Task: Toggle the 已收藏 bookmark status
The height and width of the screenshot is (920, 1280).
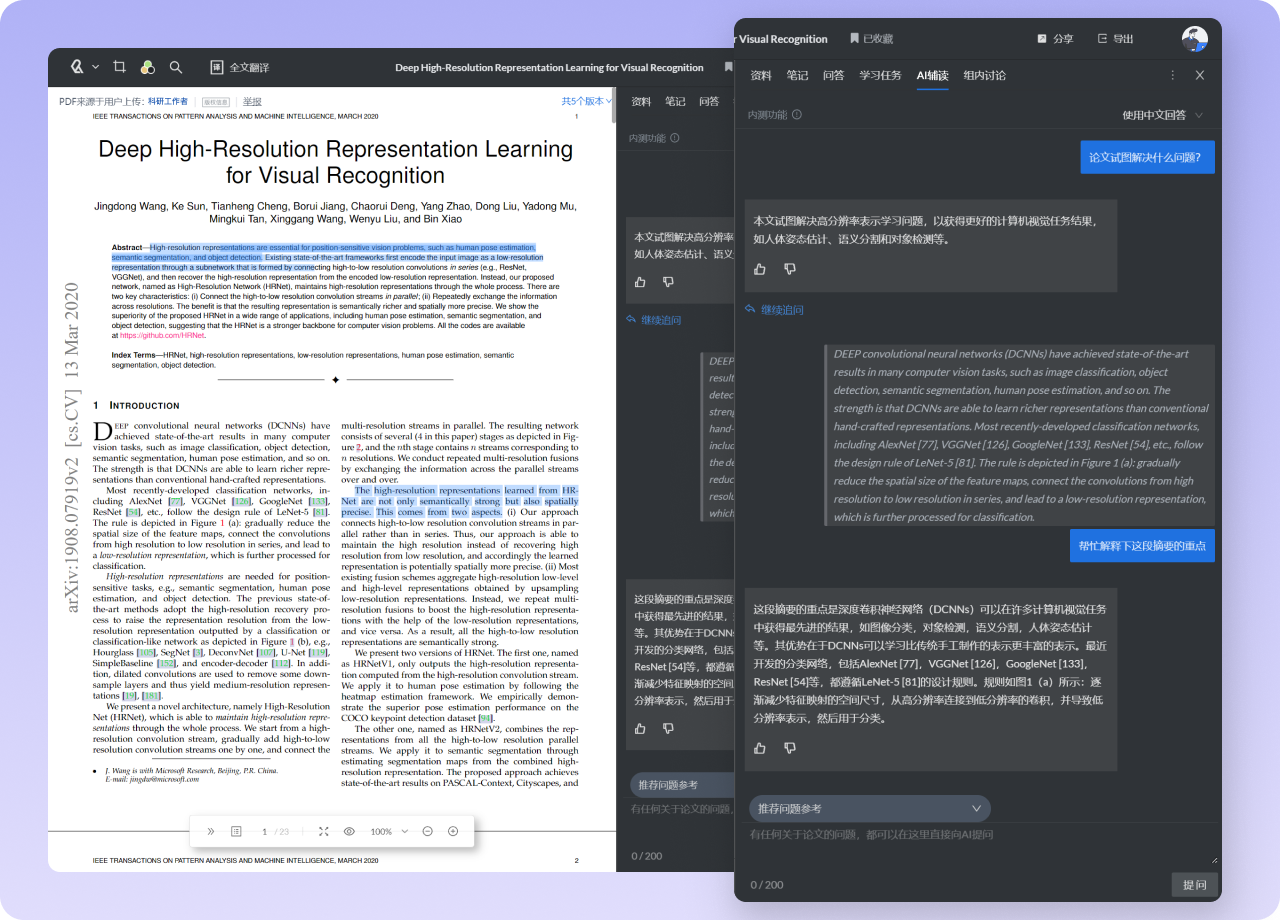Action: (871, 39)
